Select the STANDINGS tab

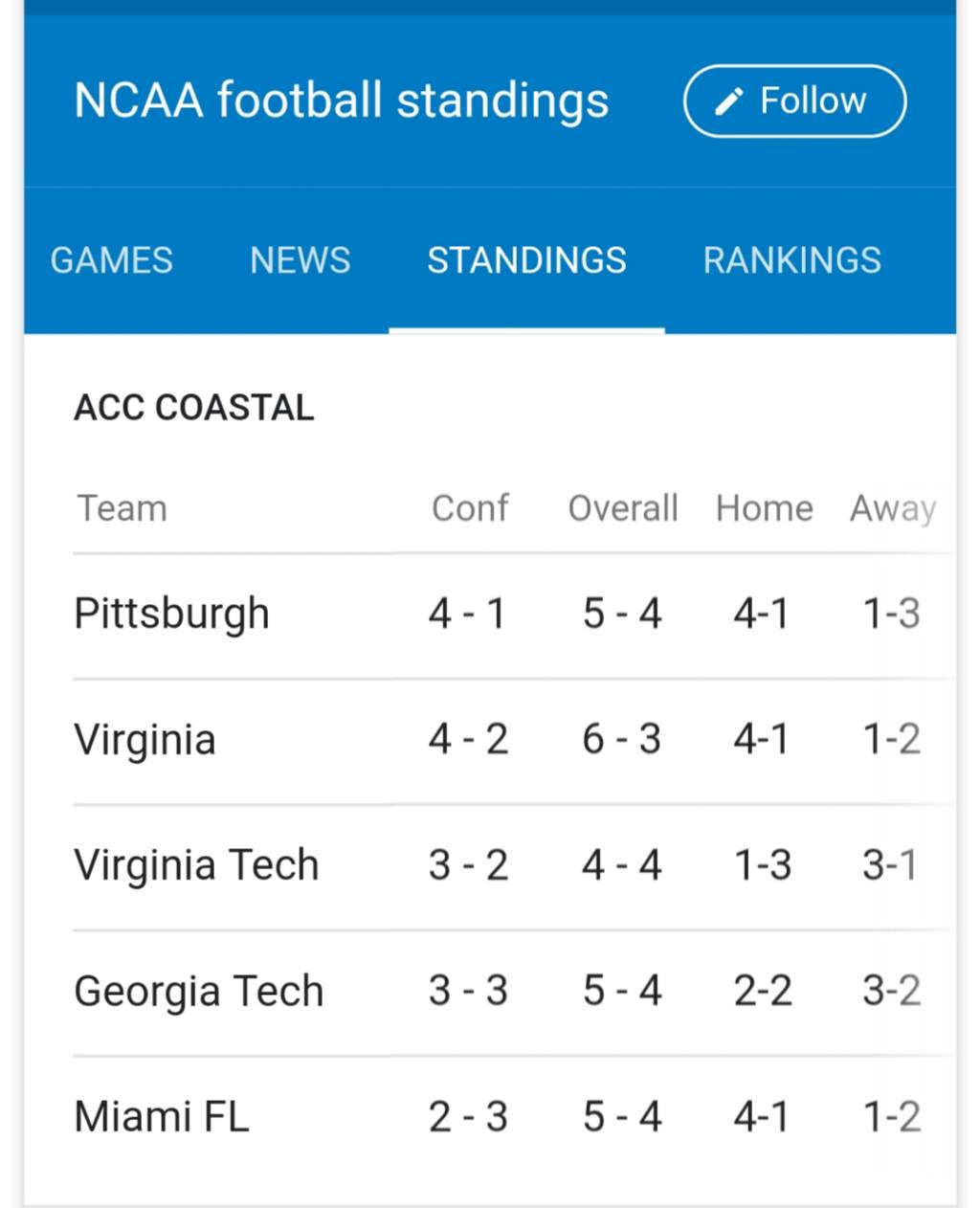coord(526,260)
